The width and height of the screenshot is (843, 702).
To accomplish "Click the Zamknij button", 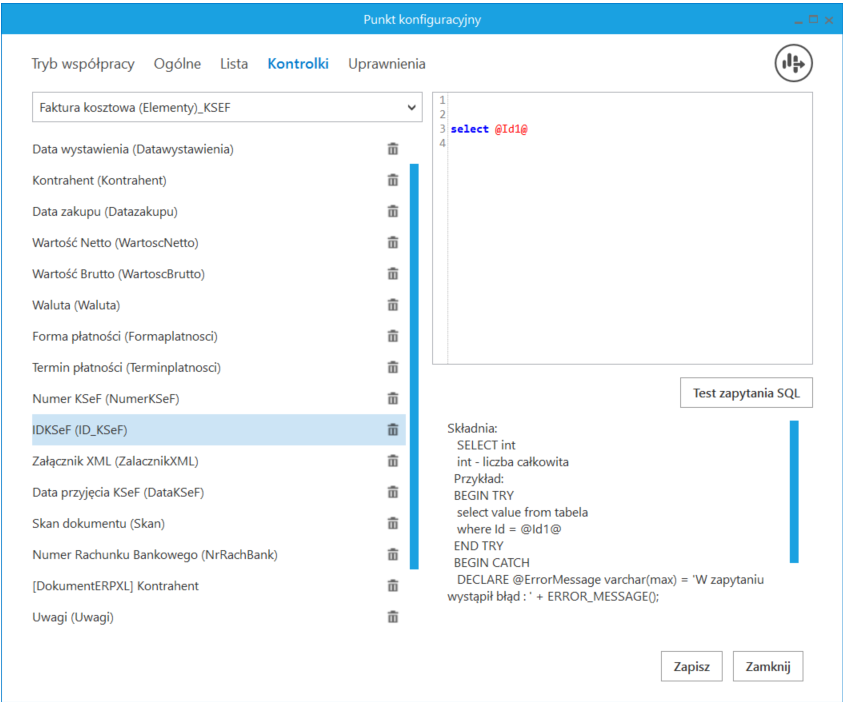I will pos(768,666).
